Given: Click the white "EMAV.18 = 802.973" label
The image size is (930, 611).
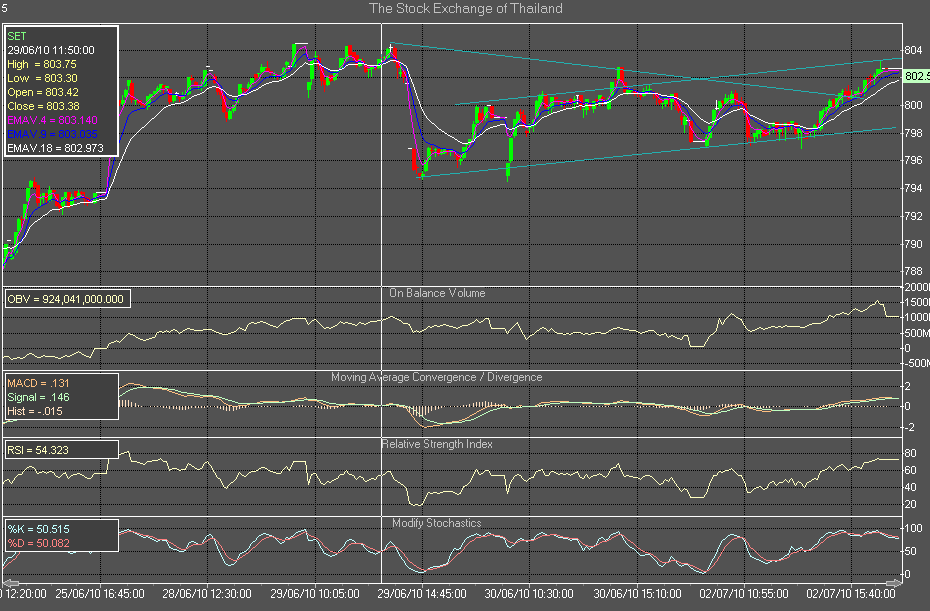Looking at the screenshot, I should (x=55, y=148).
